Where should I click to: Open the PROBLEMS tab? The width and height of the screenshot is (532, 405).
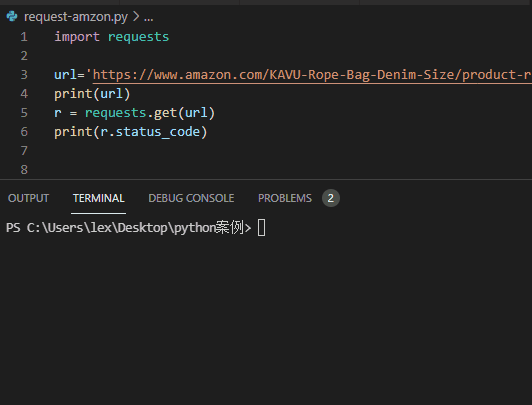tap(285, 198)
